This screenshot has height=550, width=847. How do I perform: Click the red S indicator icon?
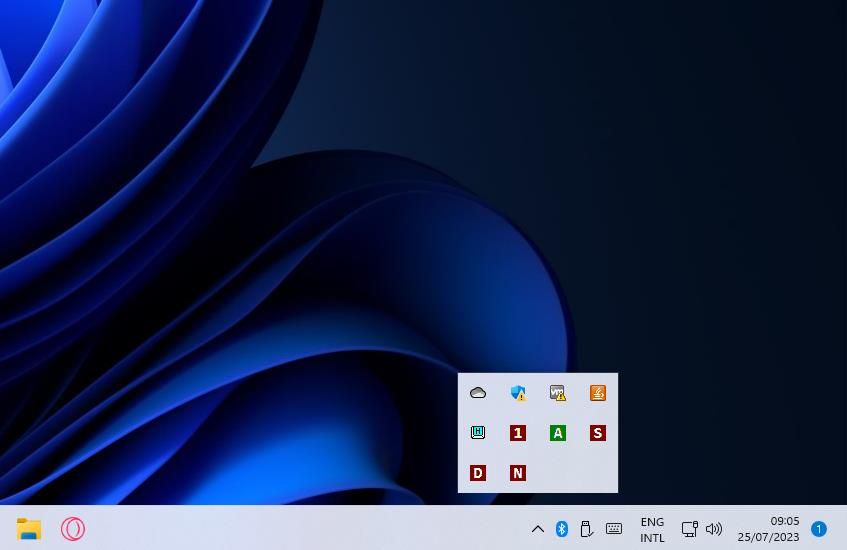click(x=598, y=433)
